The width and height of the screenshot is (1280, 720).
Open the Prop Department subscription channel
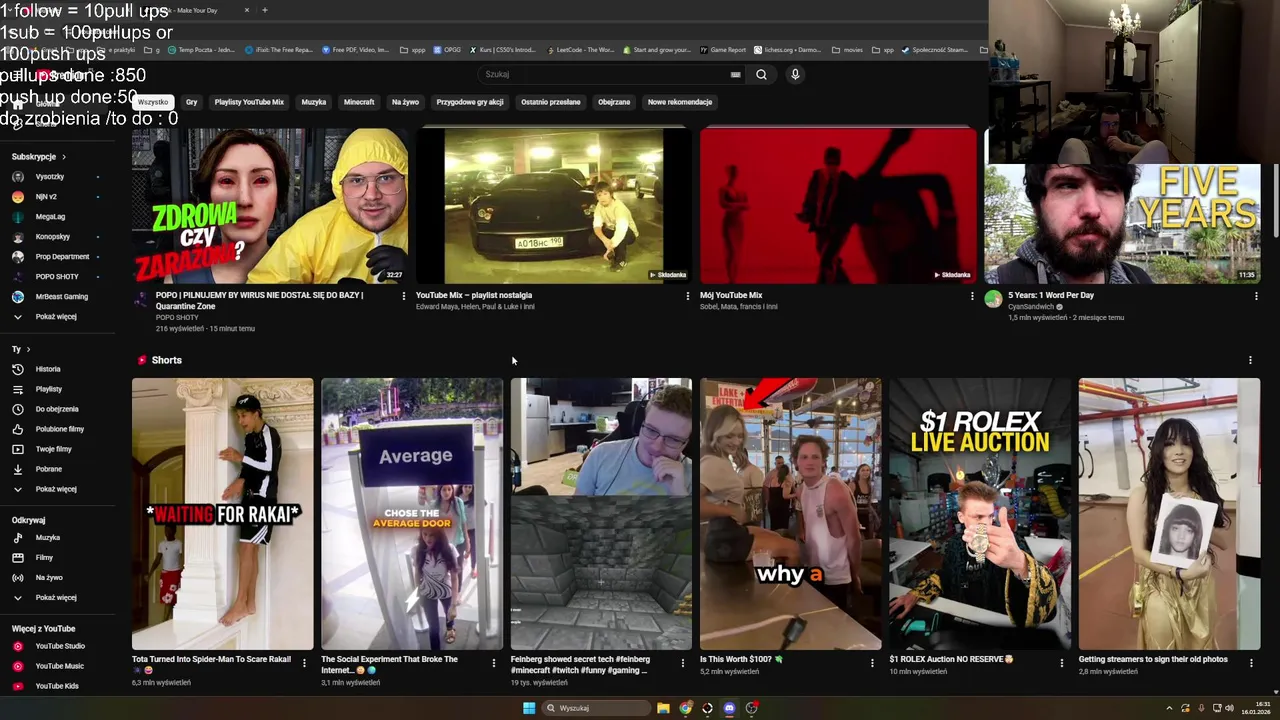click(x=62, y=257)
